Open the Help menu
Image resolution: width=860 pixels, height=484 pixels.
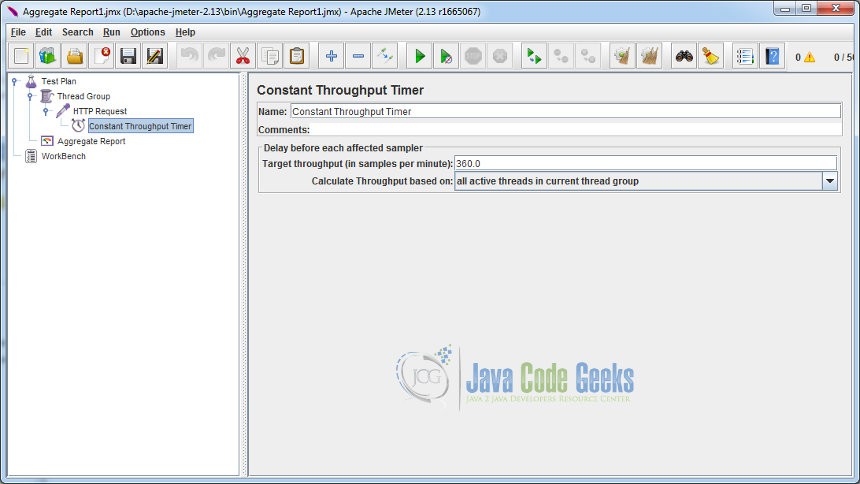(185, 32)
